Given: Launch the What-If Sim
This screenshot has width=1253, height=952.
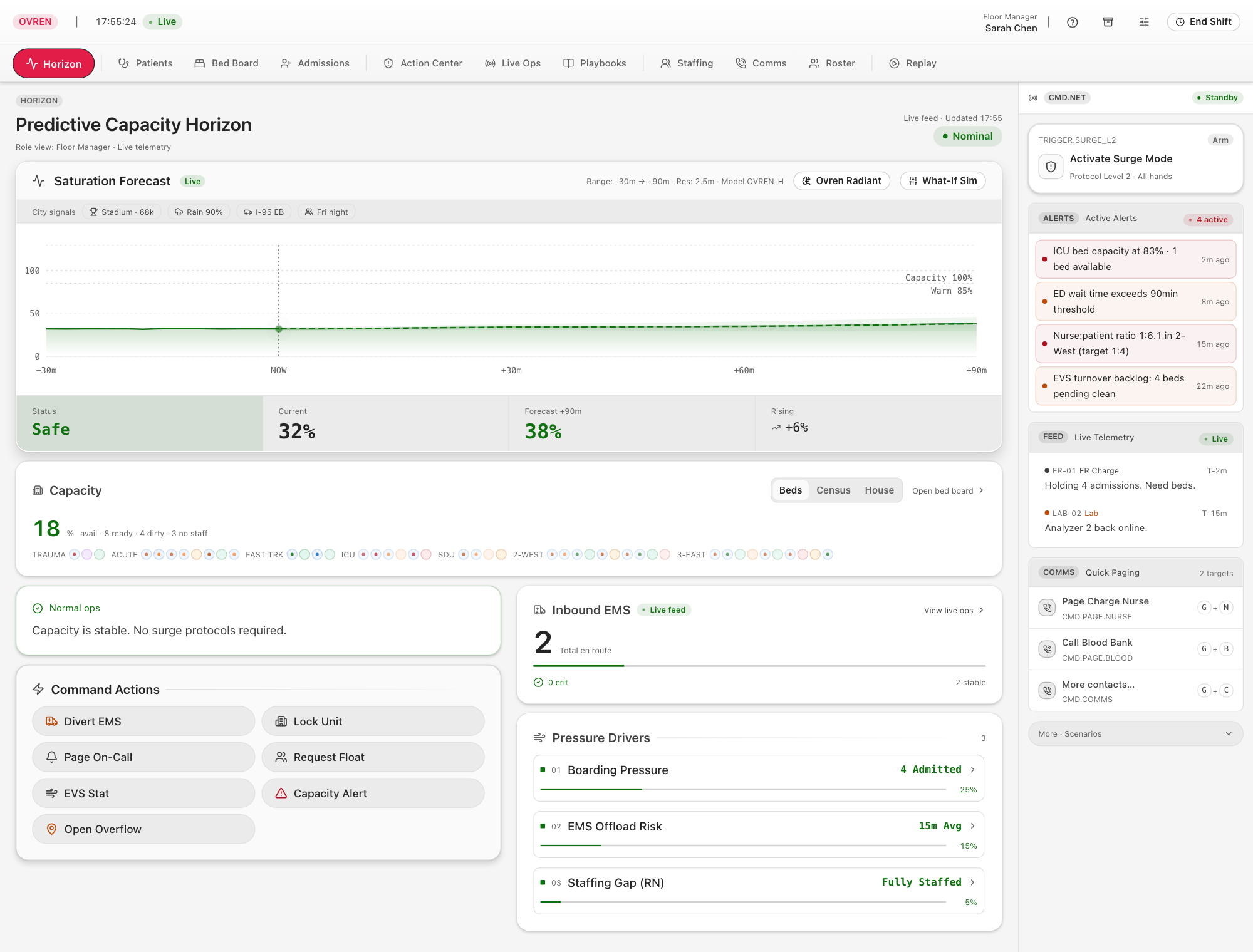Looking at the screenshot, I should 943,181.
